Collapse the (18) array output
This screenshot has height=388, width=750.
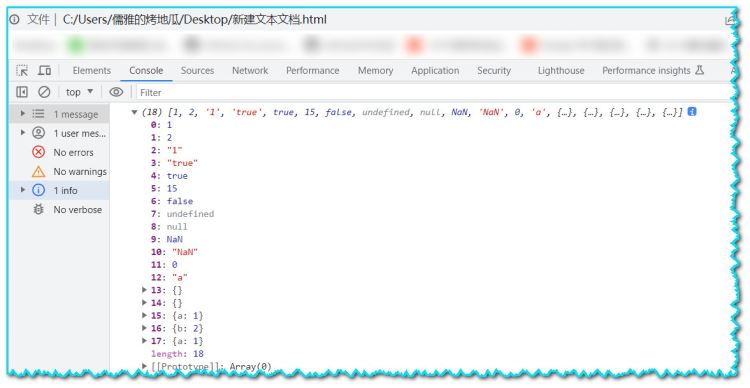click(x=134, y=112)
